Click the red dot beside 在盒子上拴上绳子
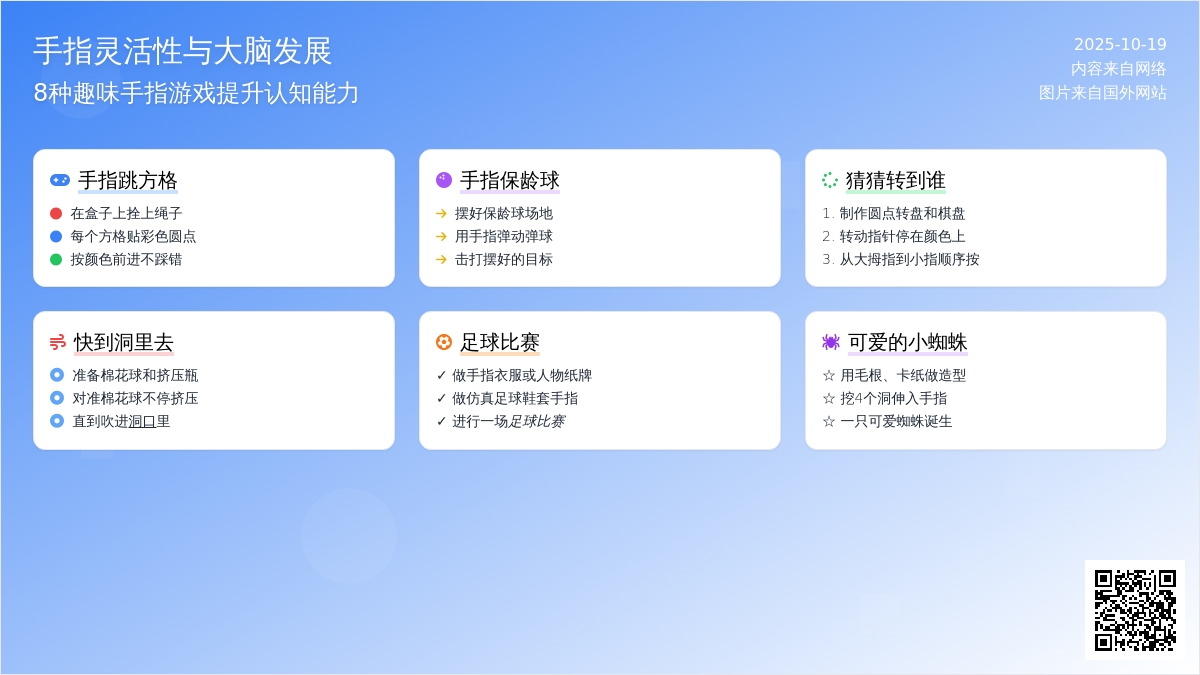The width and height of the screenshot is (1200, 675). (56, 213)
